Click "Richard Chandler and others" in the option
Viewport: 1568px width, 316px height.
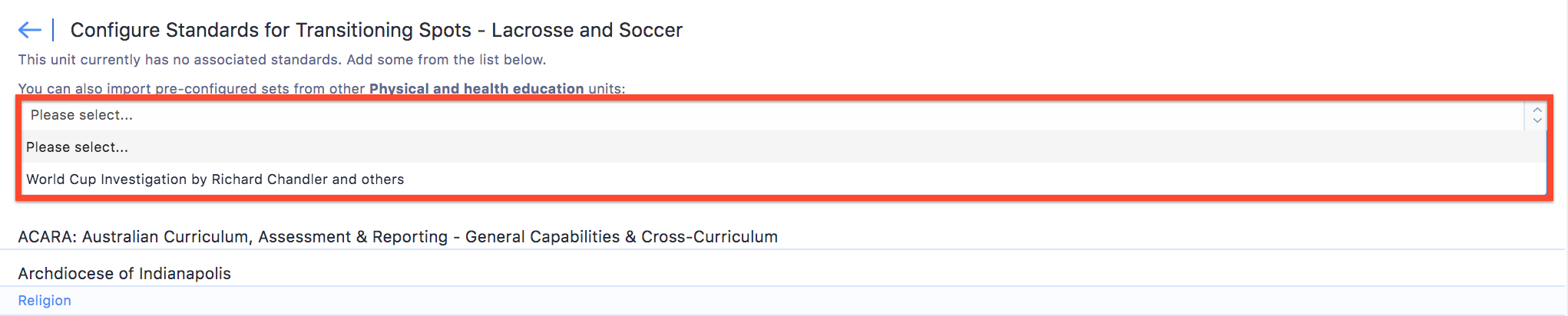click(x=307, y=179)
